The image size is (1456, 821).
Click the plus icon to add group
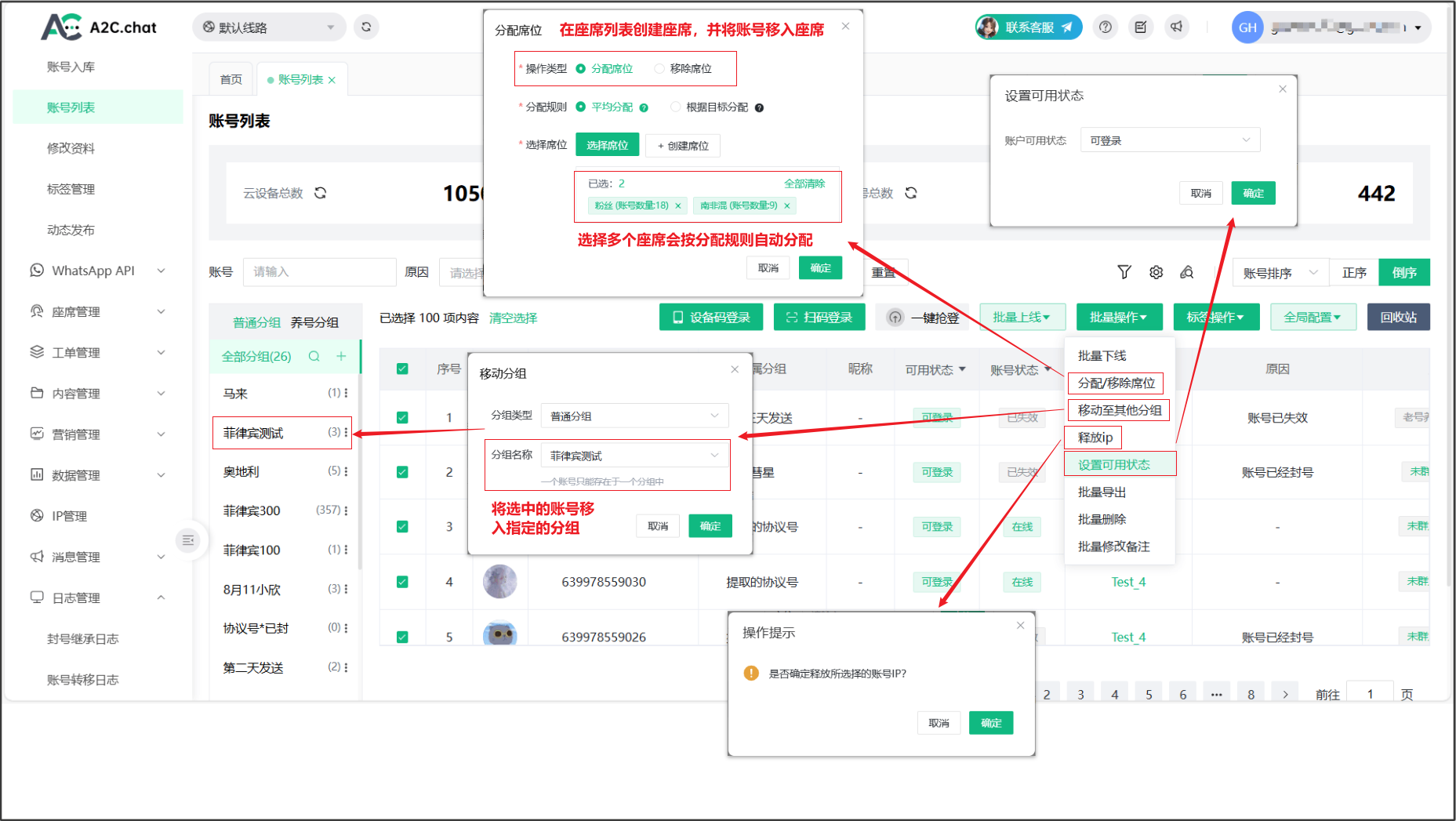[341, 356]
